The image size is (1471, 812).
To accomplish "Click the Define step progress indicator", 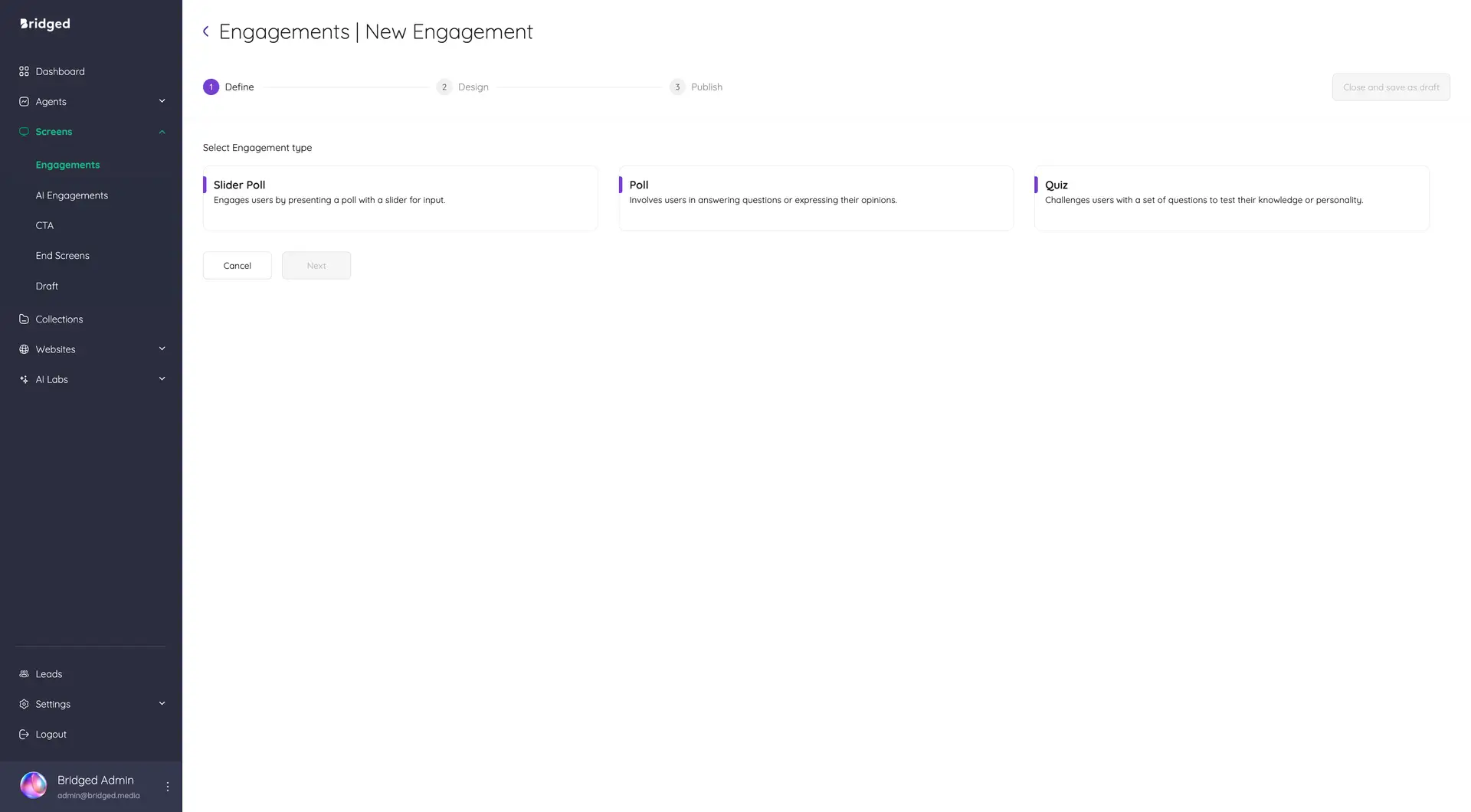I will [228, 87].
